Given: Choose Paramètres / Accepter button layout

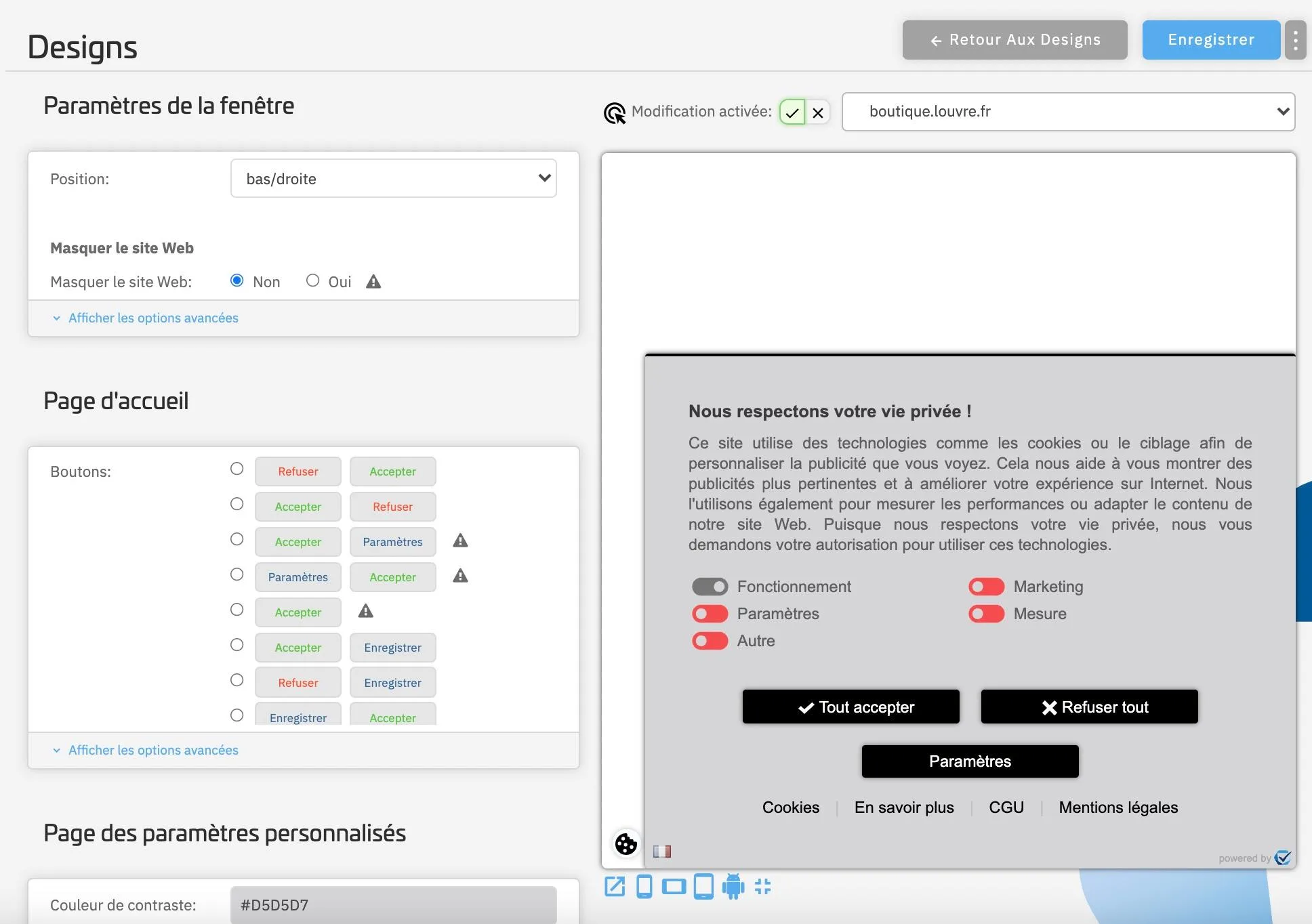Looking at the screenshot, I should click(237, 574).
